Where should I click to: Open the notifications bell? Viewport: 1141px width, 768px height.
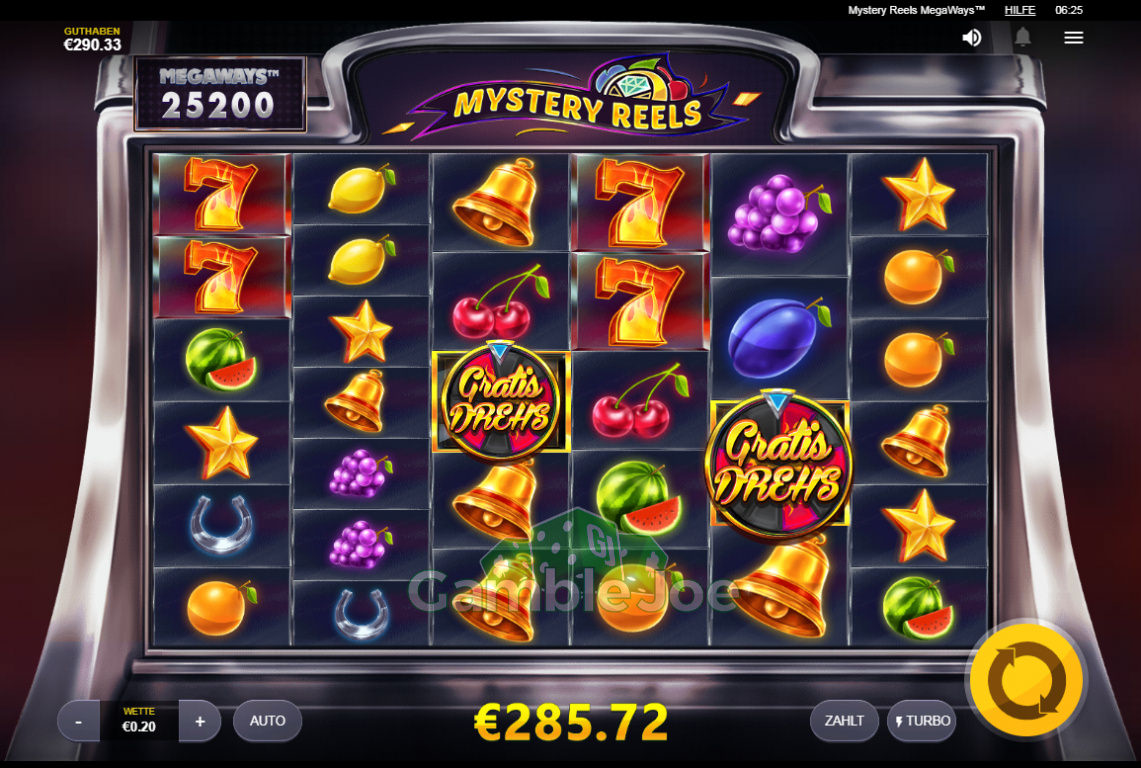tap(1022, 36)
